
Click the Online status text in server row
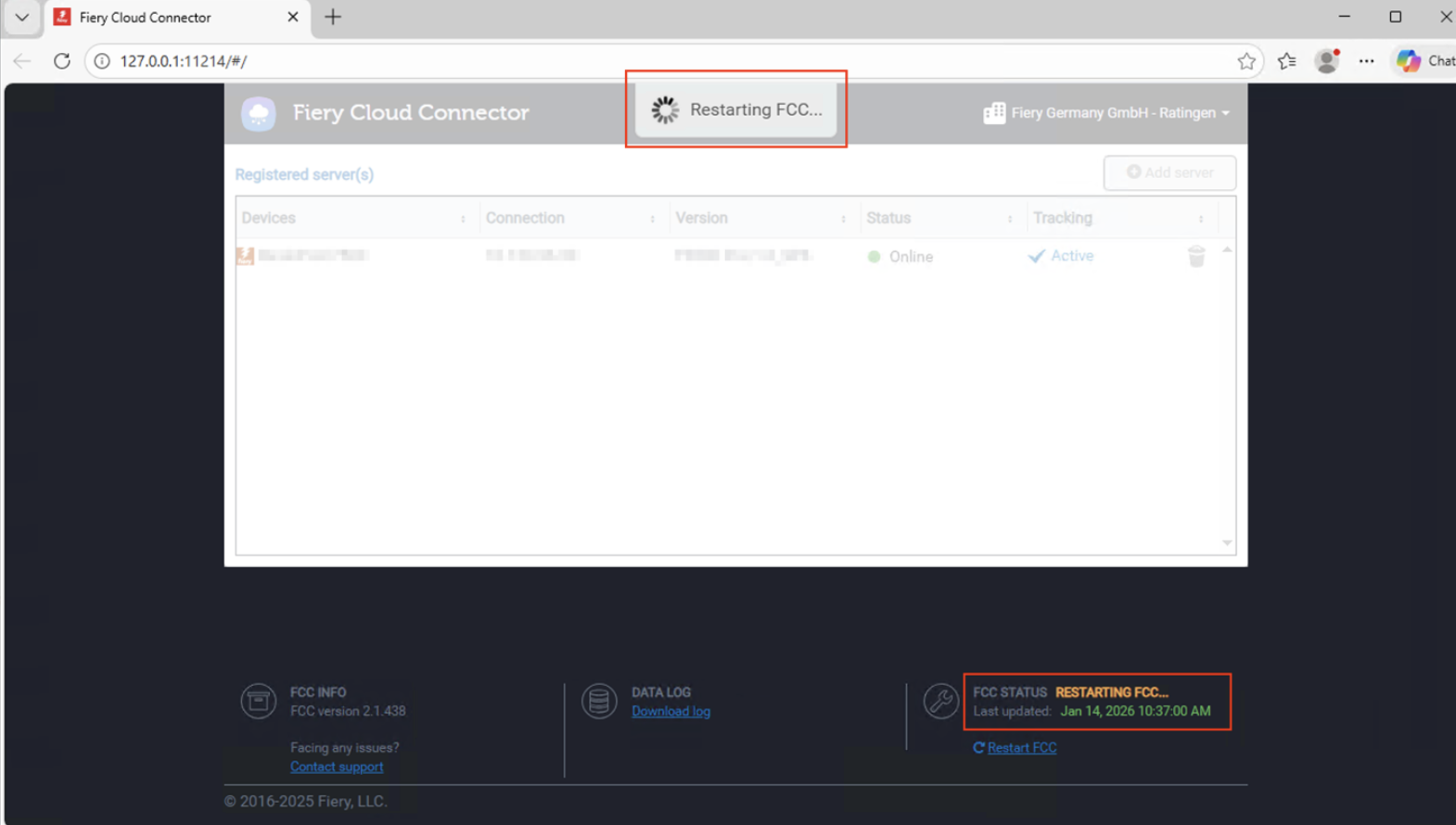911,257
